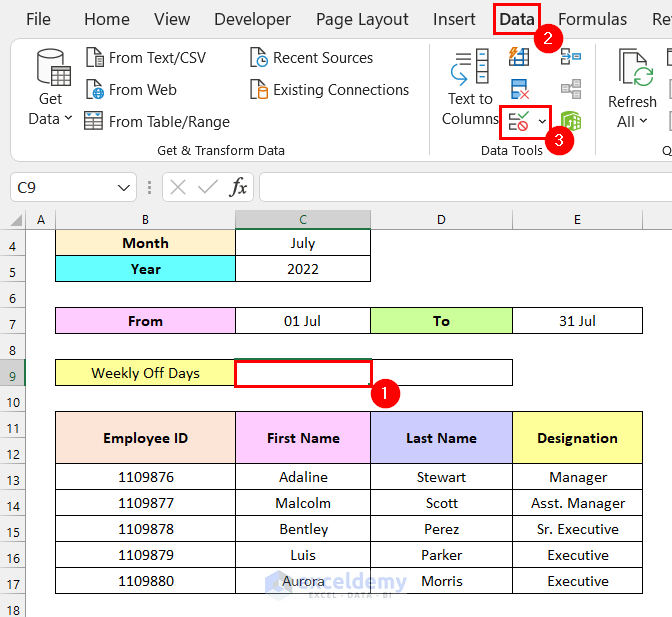Open the Page Layout tab
672x617 pixels.
coord(362,19)
